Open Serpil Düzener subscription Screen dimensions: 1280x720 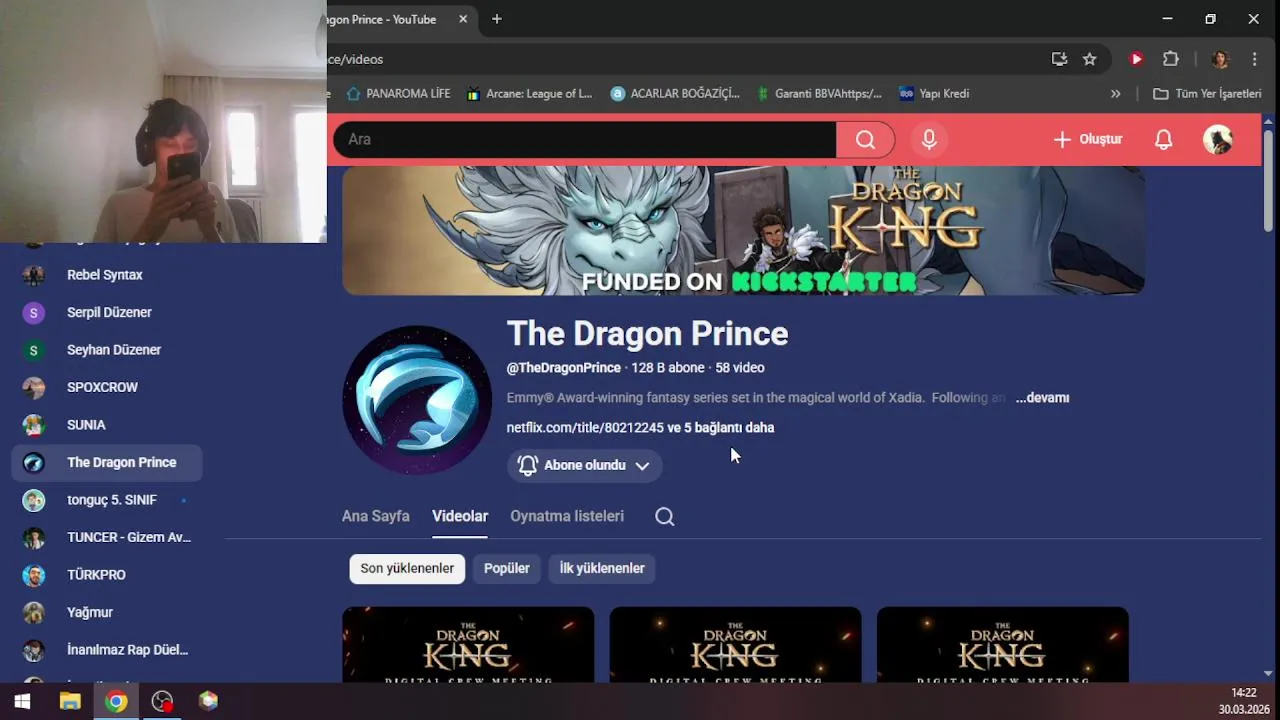tap(107, 312)
